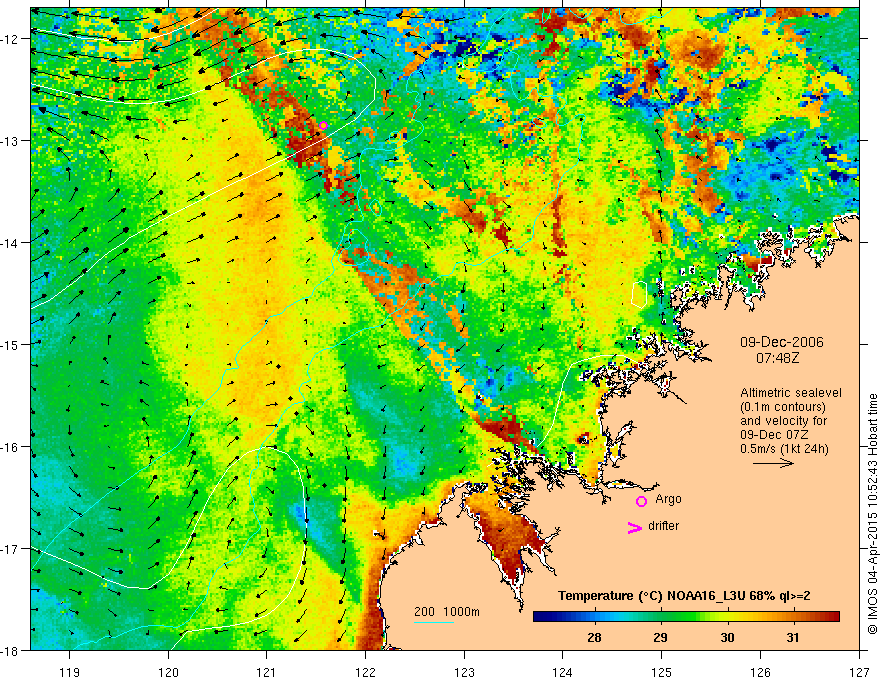Click the longitude label 121

click(267, 672)
